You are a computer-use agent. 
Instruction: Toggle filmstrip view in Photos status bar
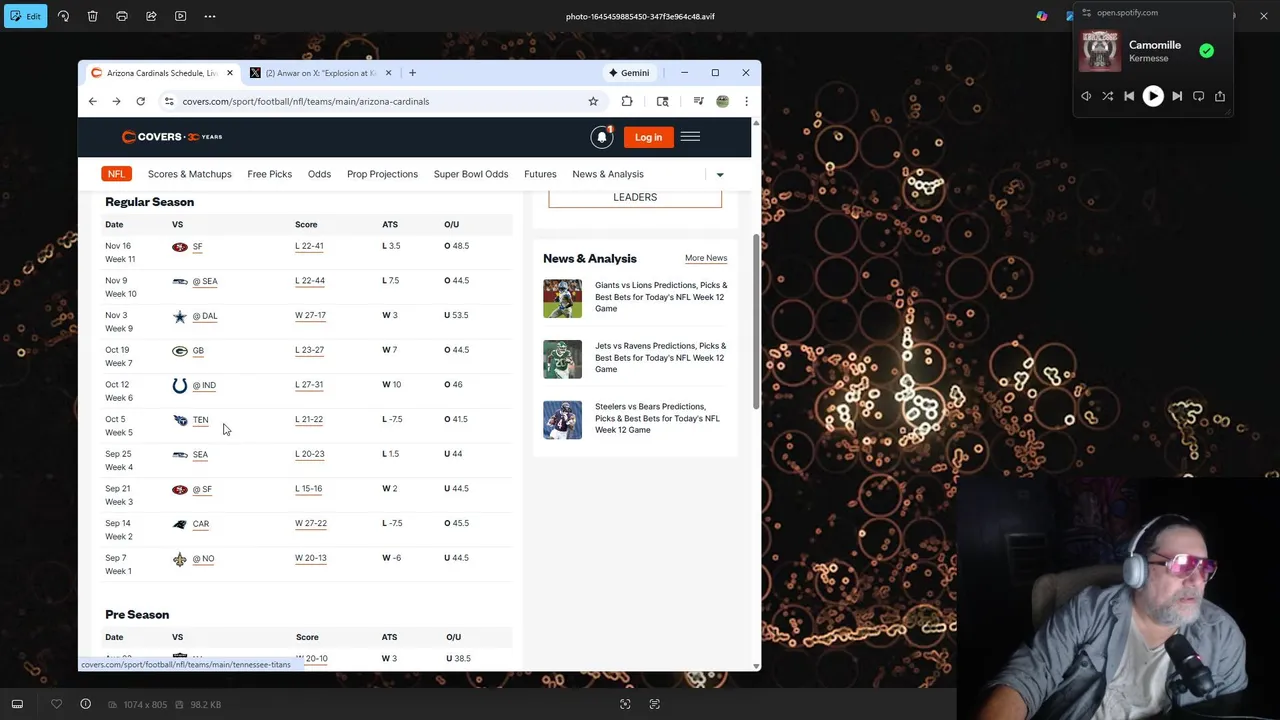click(x=17, y=704)
